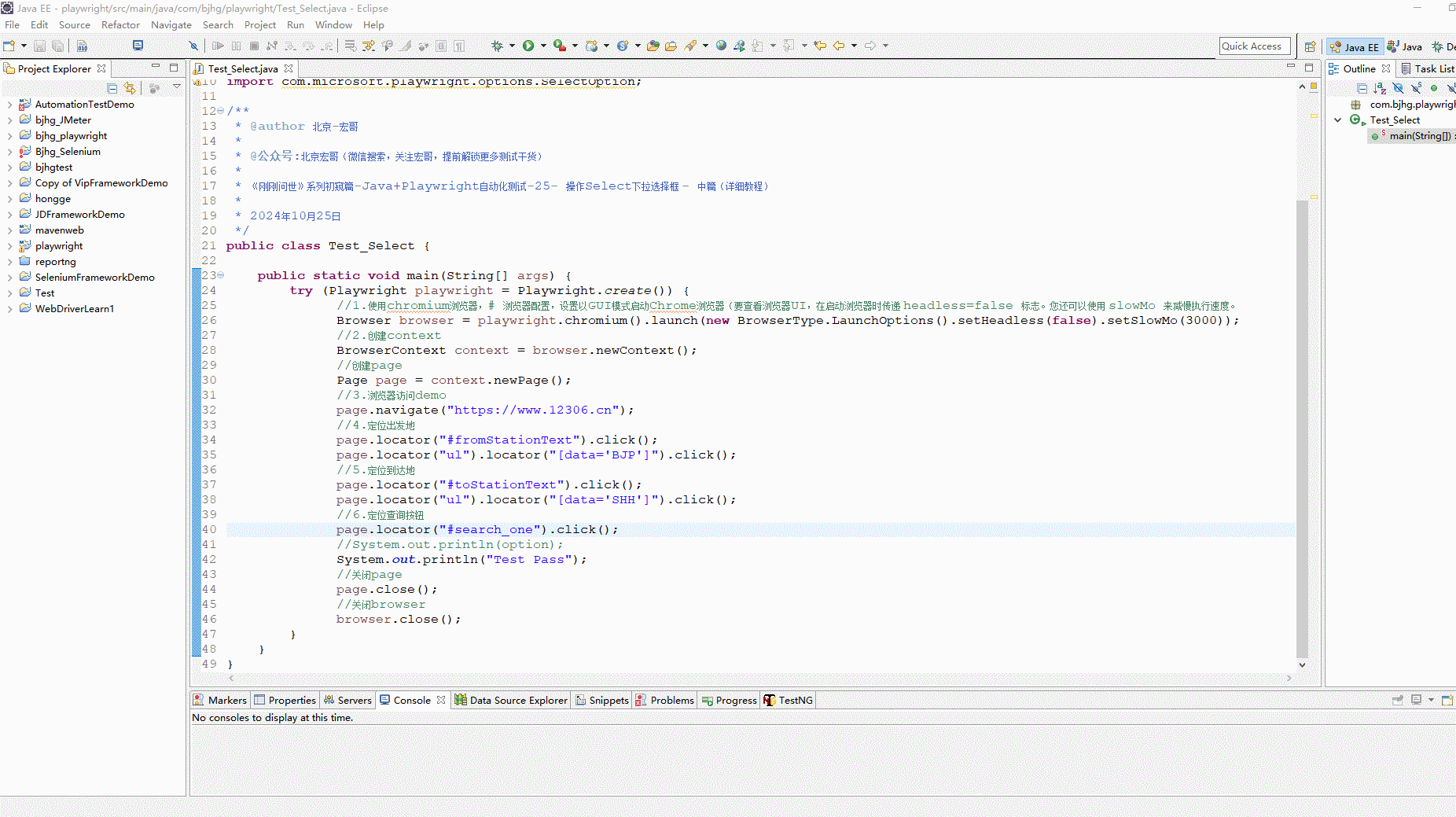Click the editor vertical scrollbar thumb
This screenshot has height=817, width=1456.
tap(1302, 429)
